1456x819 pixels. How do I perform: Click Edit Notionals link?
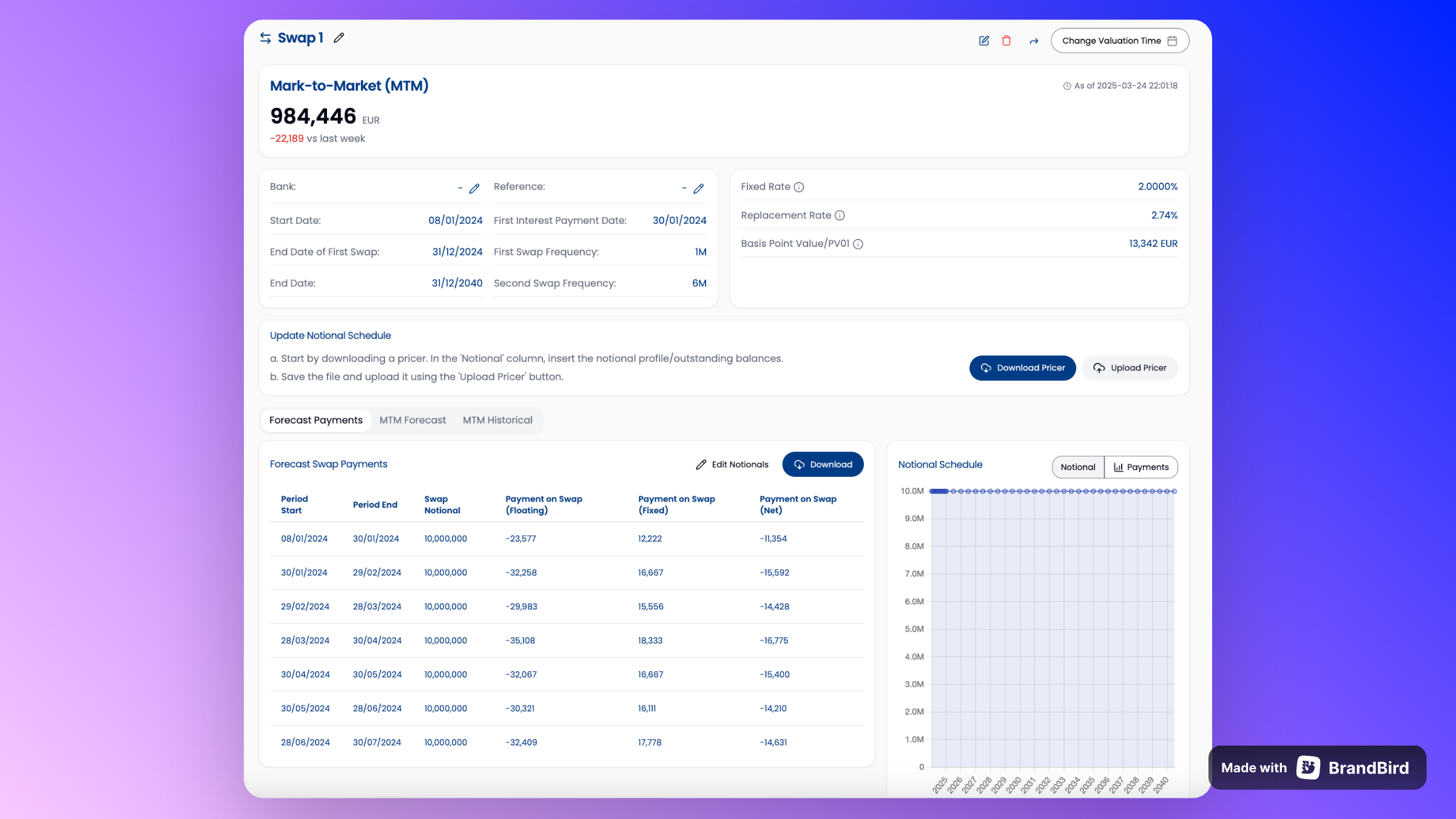pos(732,464)
